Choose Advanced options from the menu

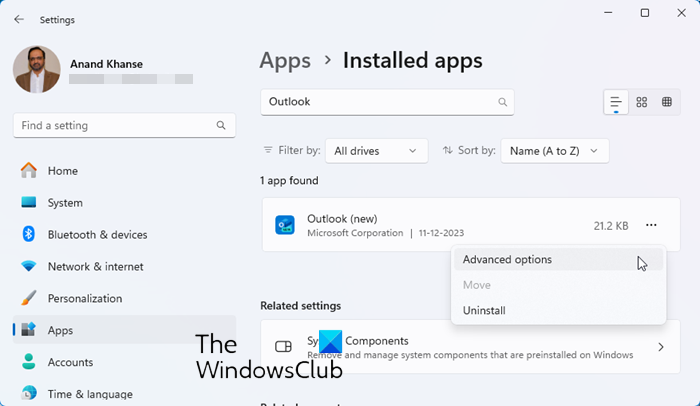[558, 260]
